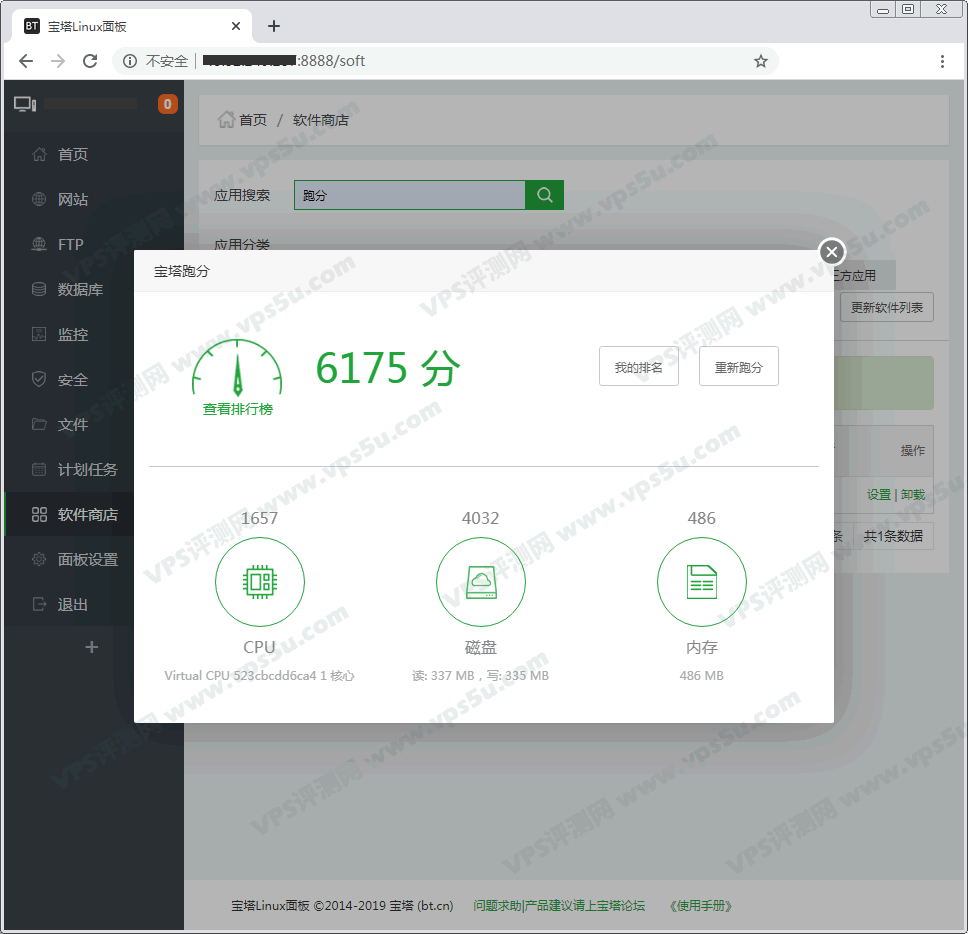Viewport: 968px width, 934px height.
Task: Go to 数据库 sidebar item
Action: tap(80, 290)
